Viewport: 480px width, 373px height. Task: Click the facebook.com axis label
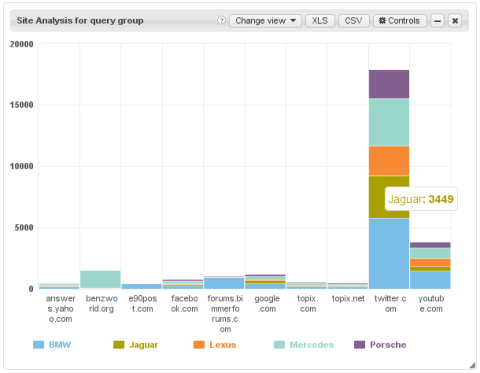point(184,304)
